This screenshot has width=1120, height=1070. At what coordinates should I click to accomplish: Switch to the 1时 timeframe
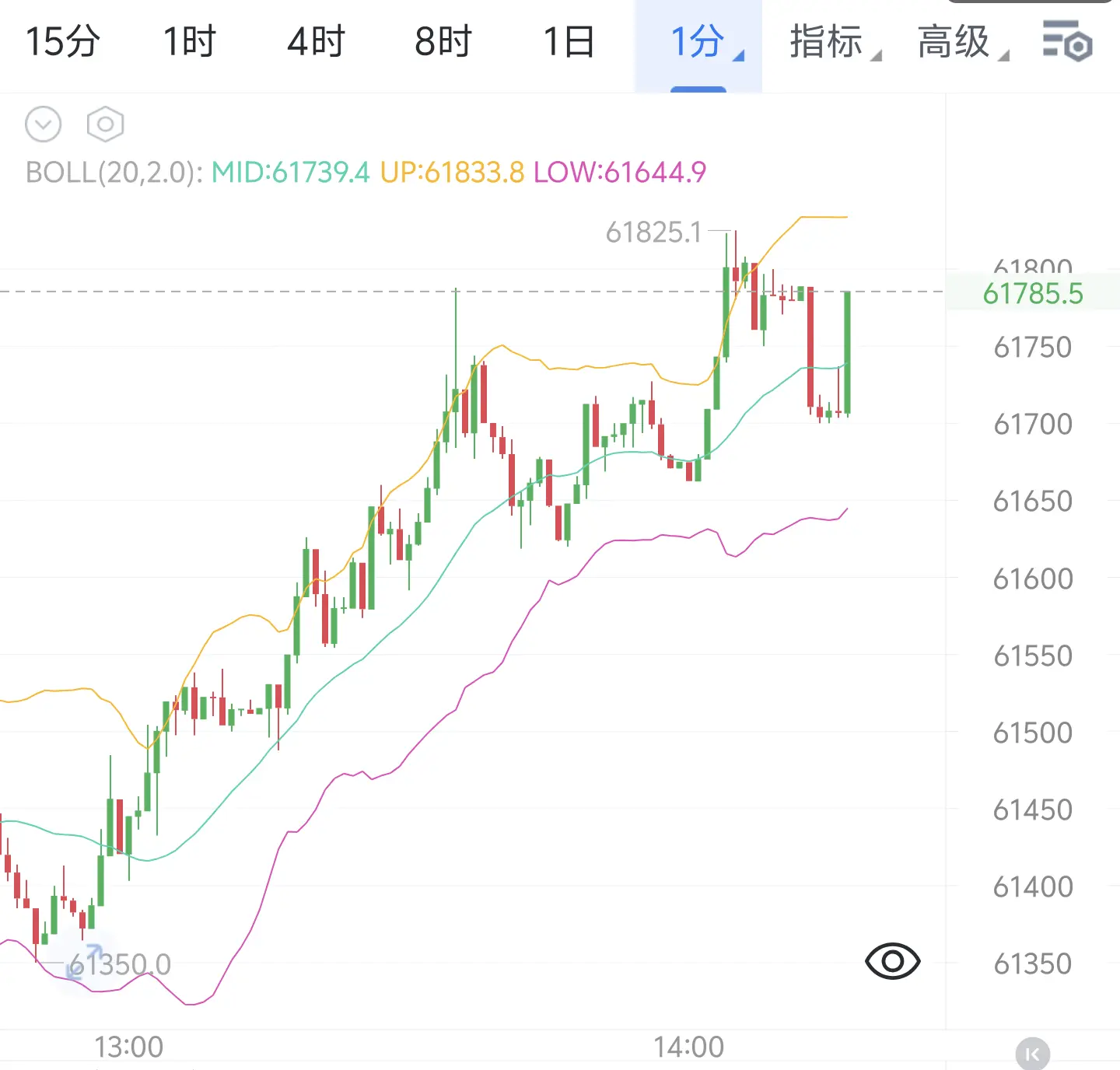(189, 42)
